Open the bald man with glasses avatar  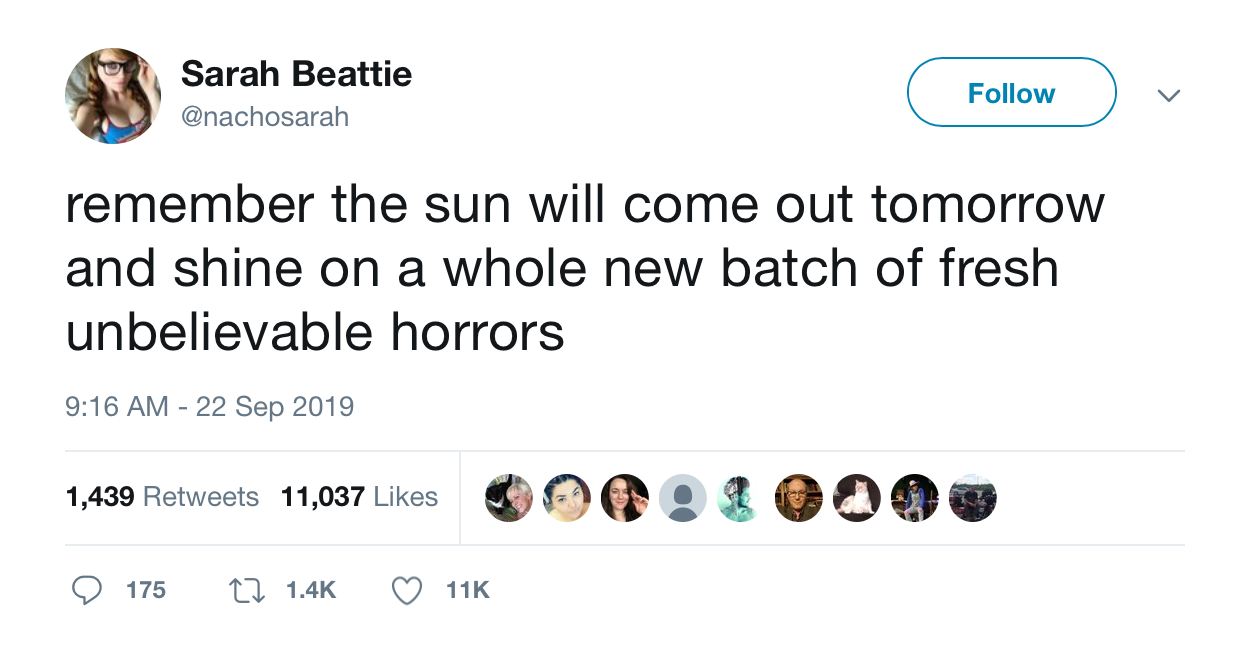(799, 498)
